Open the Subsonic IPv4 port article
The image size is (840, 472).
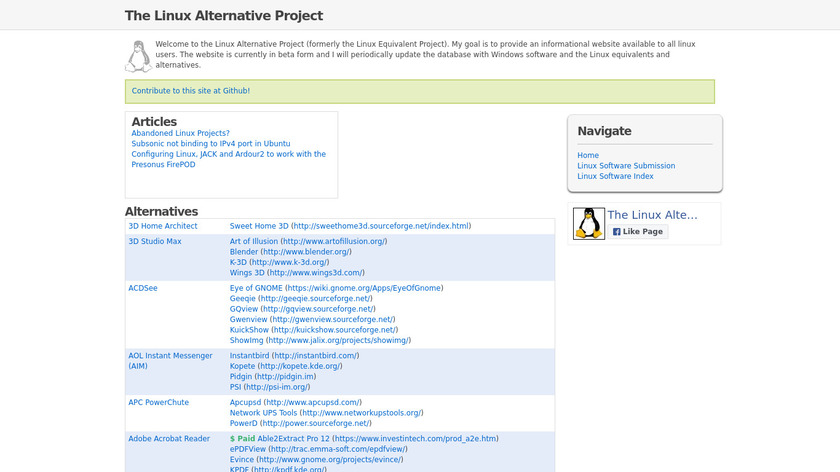(211, 144)
